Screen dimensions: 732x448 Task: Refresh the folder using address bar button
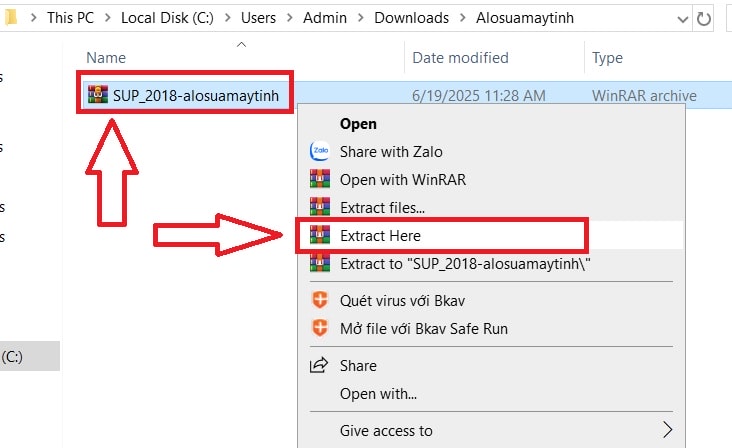click(x=704, y=19)
